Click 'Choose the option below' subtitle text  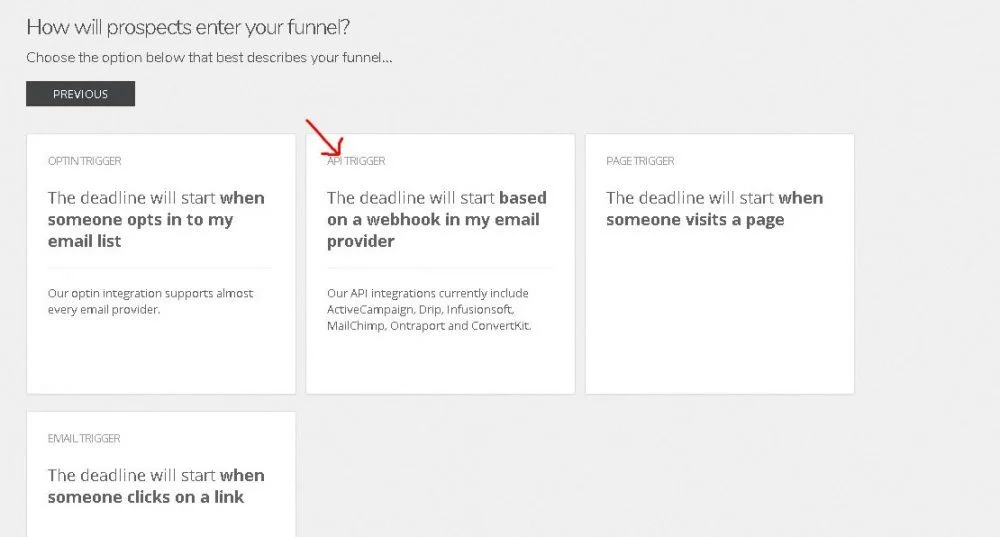click(209, 57)
